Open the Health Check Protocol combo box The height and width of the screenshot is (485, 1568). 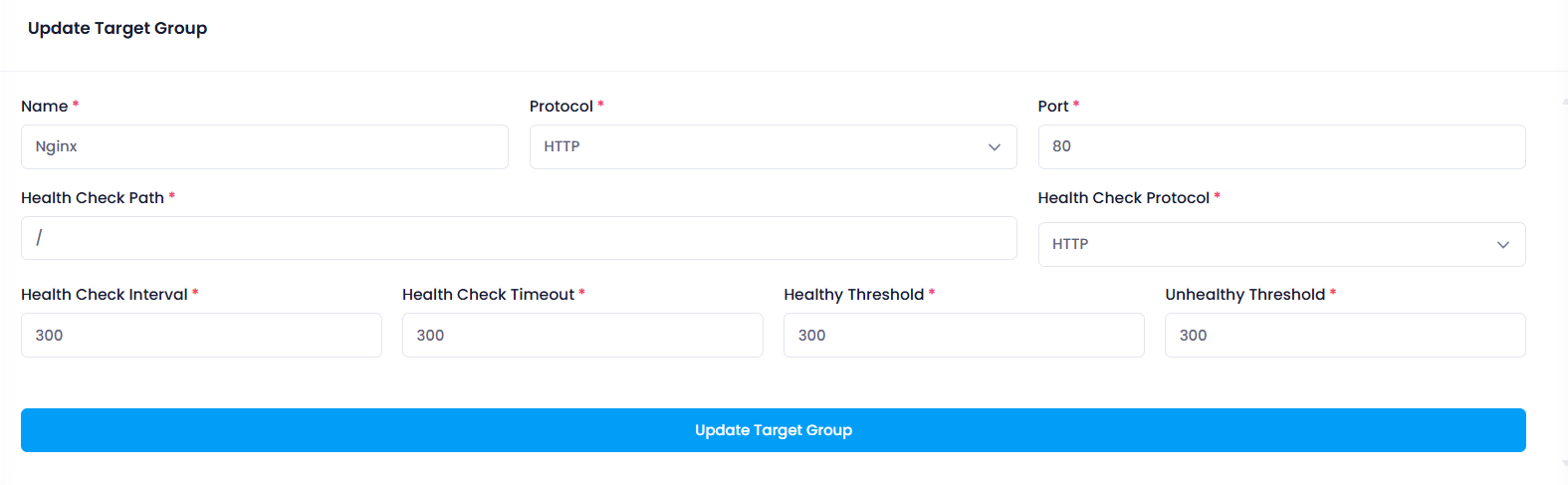(x=1281, y=244)
